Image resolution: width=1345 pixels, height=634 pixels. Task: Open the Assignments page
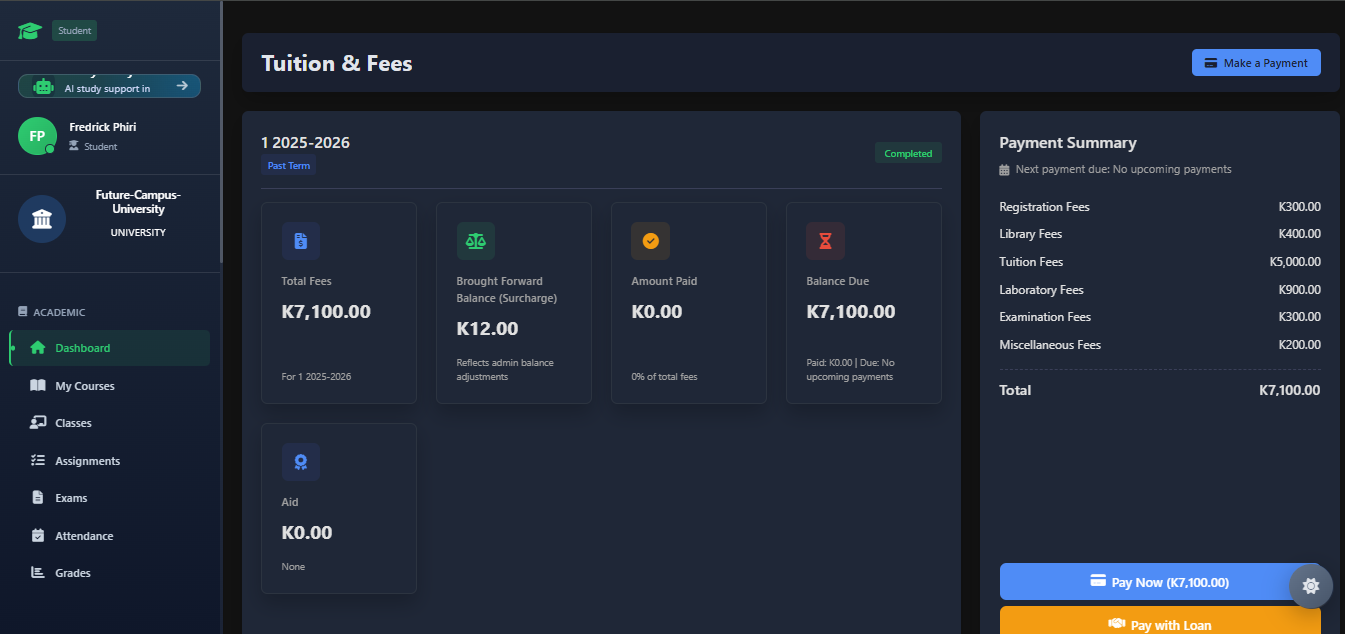pyautogui.click(x=87, y=461)
